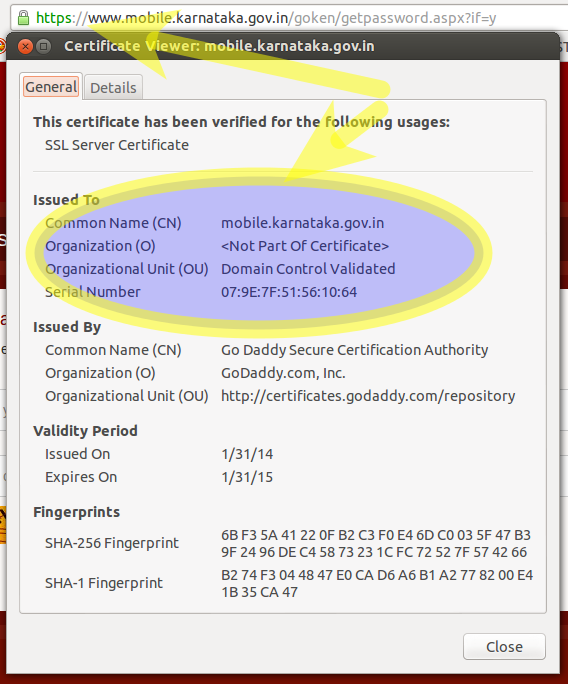Focus the browser URL address field
This screenshot has height=684, width=568.
[x=290, y=18]
